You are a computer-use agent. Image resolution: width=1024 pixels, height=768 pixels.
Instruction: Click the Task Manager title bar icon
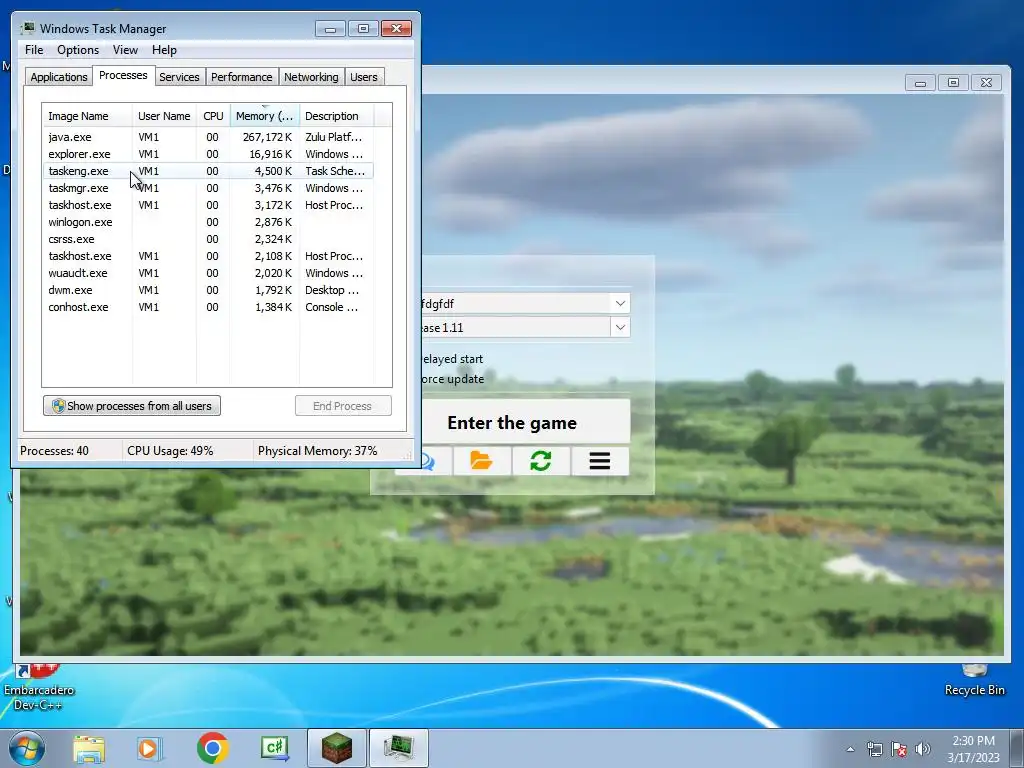pos(27,28)
